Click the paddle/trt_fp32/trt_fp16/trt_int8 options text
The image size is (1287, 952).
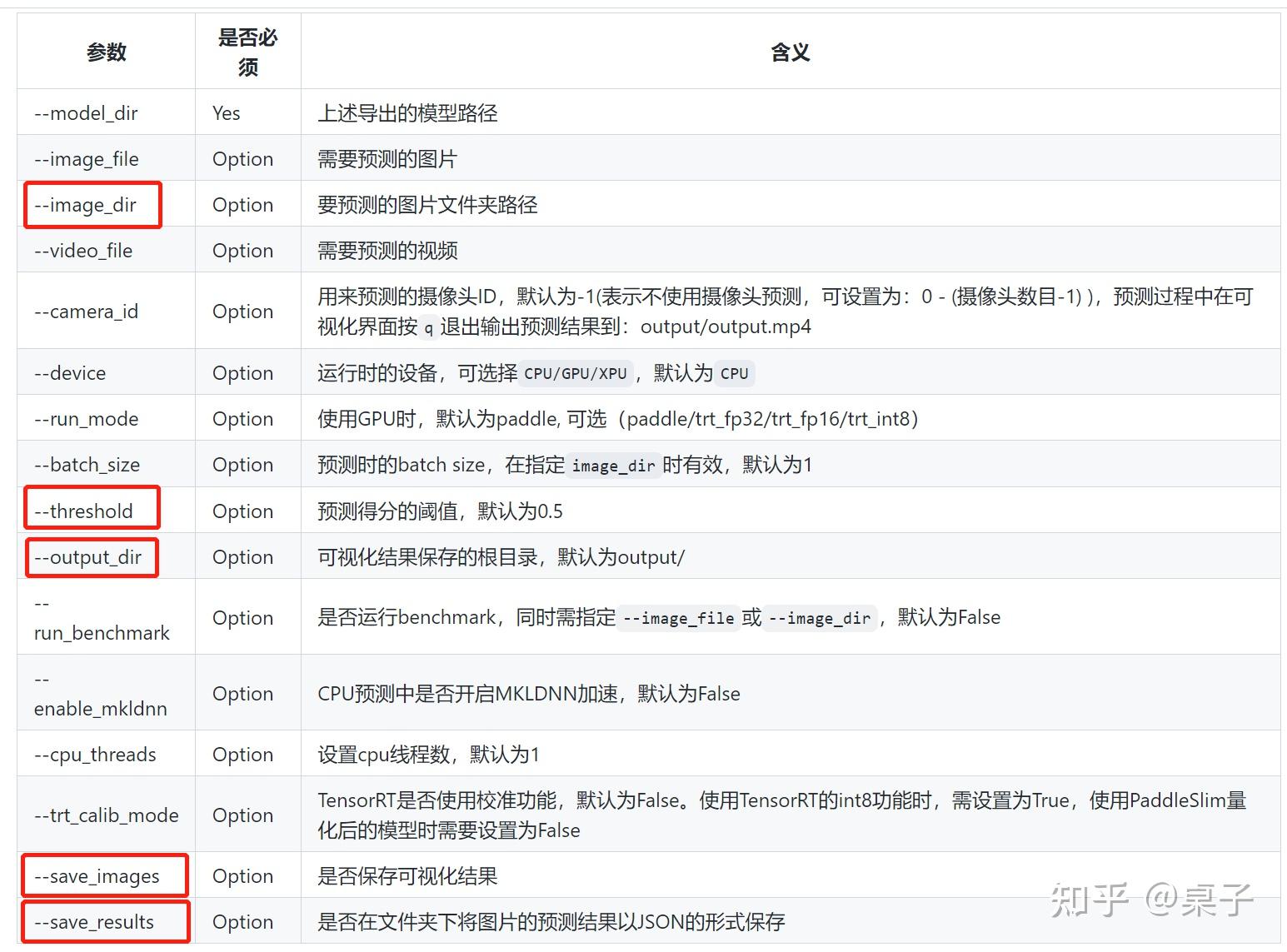pos(772,418)
